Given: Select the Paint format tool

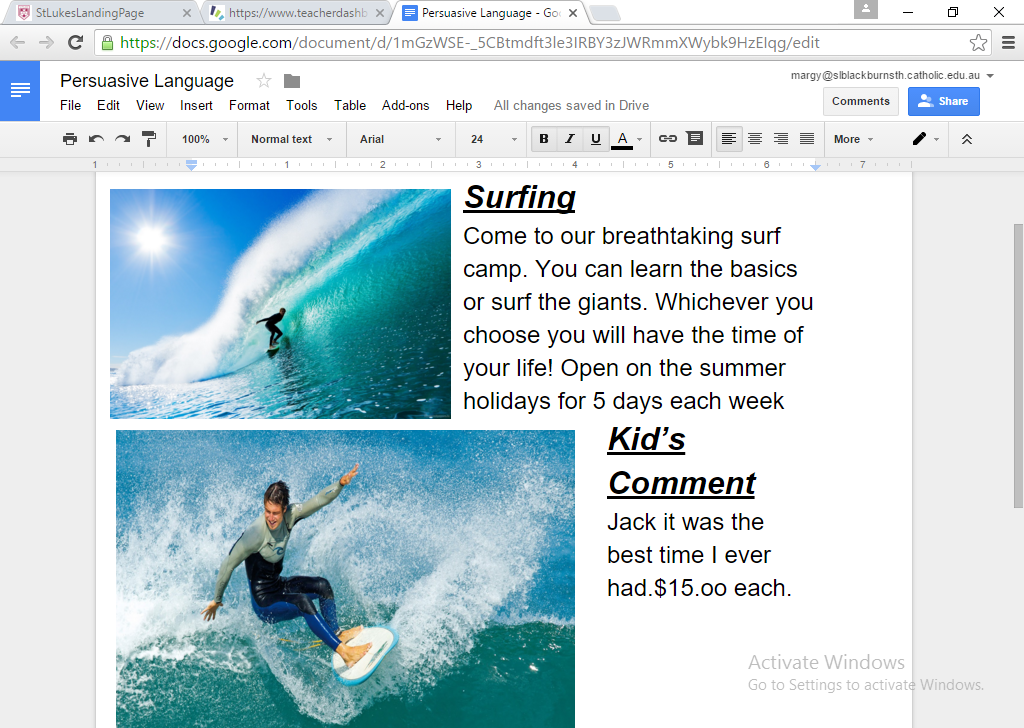Looking at the screenshot, I should (x=149, y=138).
